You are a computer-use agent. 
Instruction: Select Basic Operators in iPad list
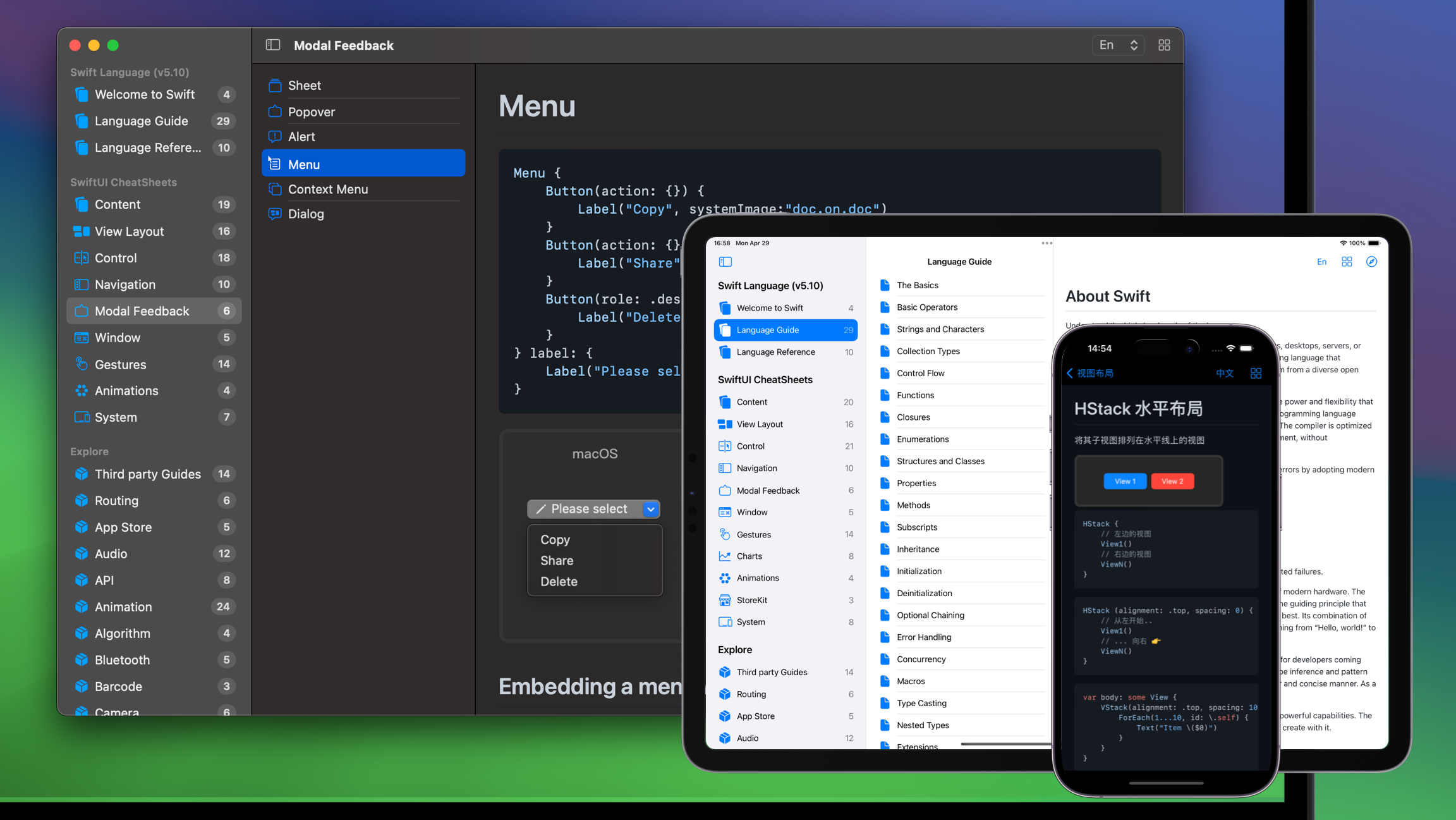click(x=961, y=307)
